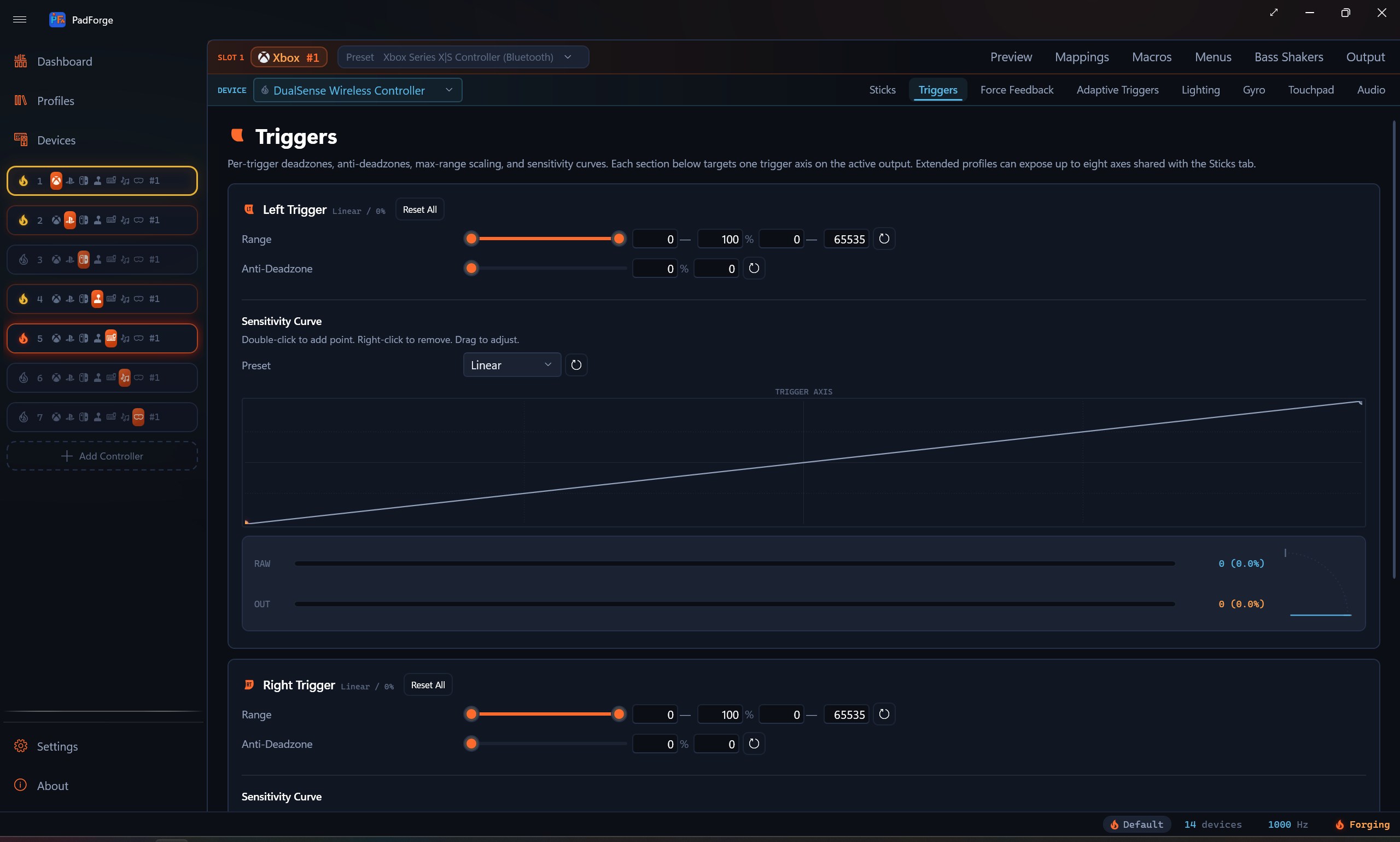This screenshot has width=1400, height=842.
Task: Open the Linear sensitivity preset dropdown
Action: click(x=511, y=365)
